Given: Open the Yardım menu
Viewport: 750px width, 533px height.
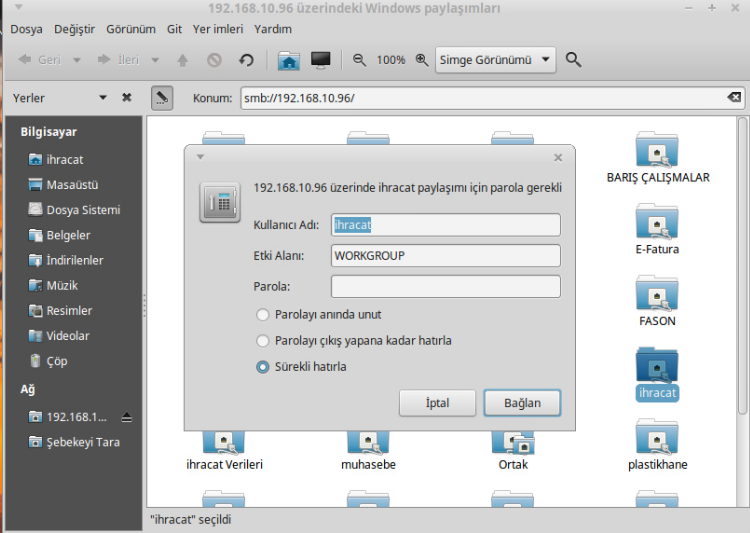Looking at the screenshot, I should pos(273,29).
